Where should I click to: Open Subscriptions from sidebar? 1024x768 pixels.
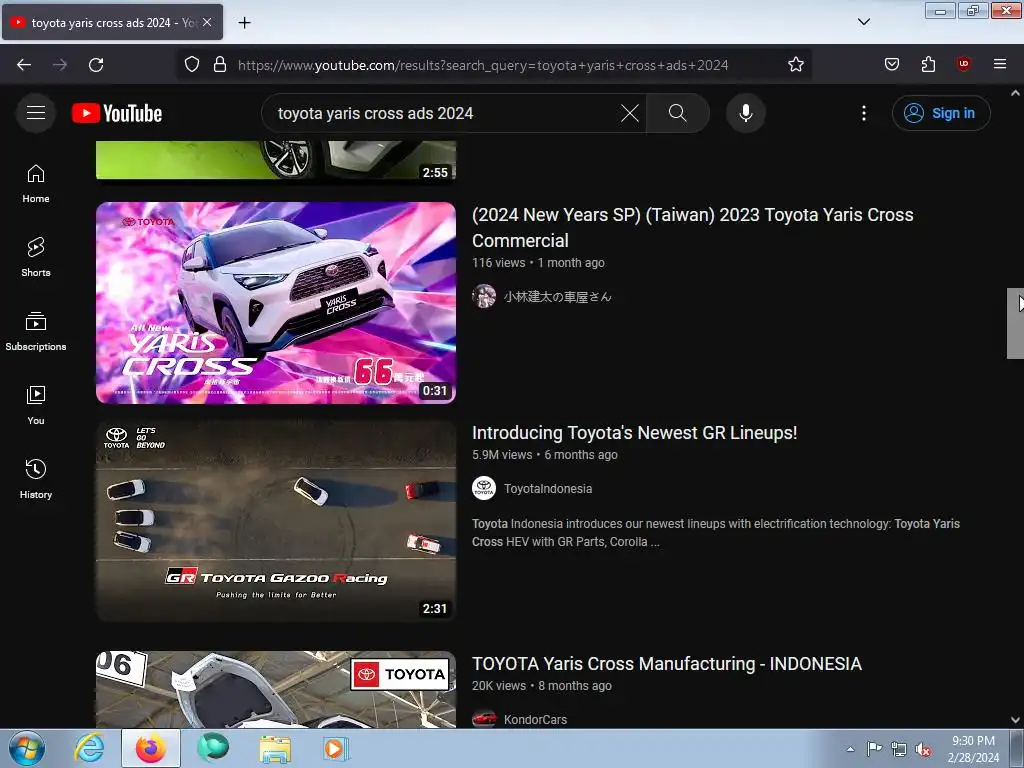coord(36,331)
